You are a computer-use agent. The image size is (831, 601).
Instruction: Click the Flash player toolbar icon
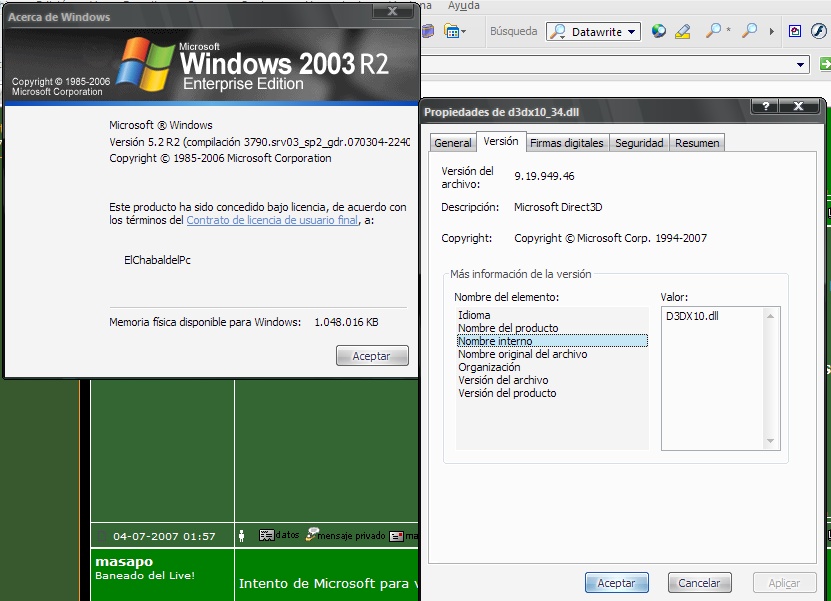point(818,31)
